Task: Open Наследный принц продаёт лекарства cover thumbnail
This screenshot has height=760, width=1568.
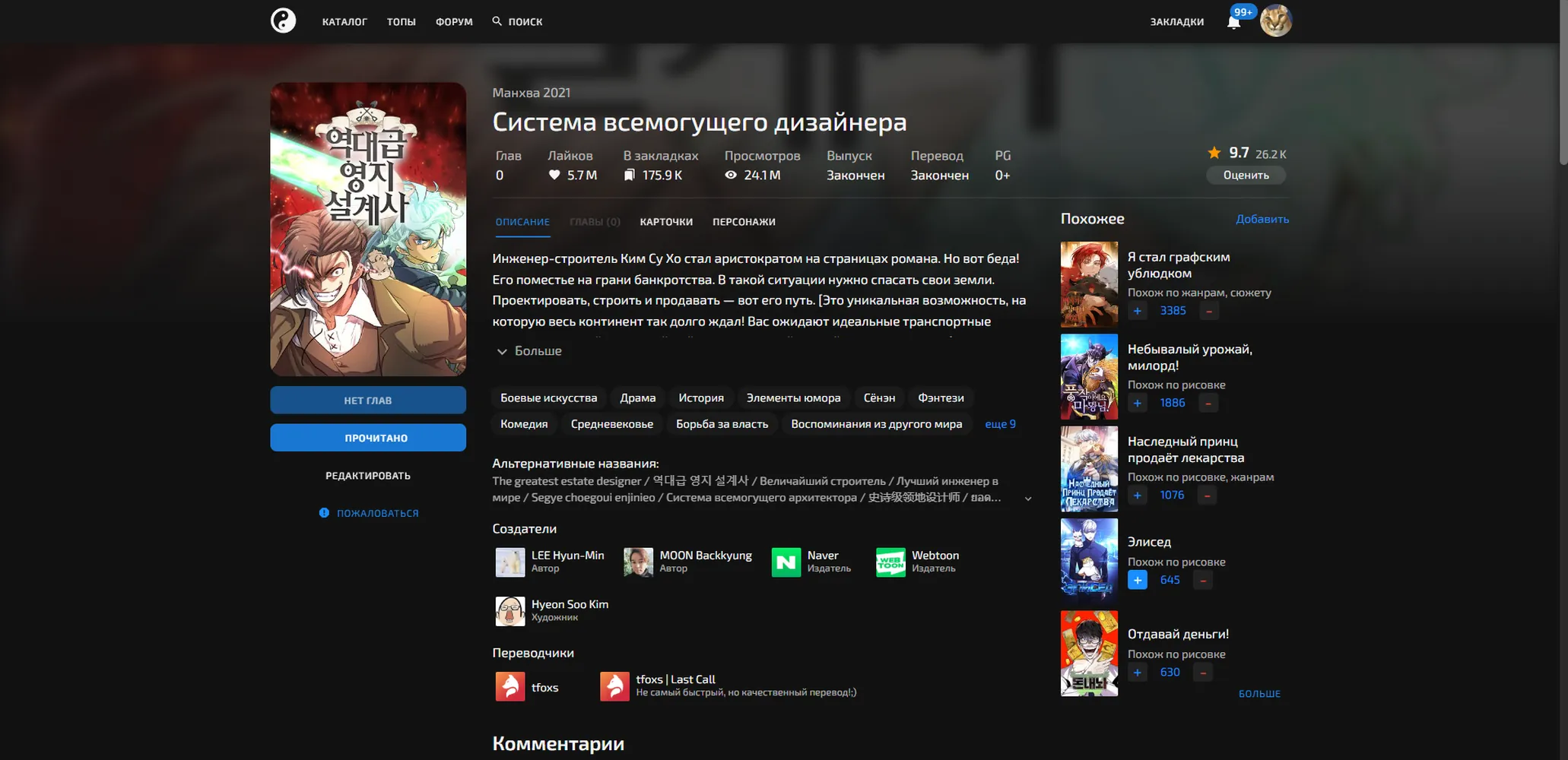Action: click(1089, 469)
